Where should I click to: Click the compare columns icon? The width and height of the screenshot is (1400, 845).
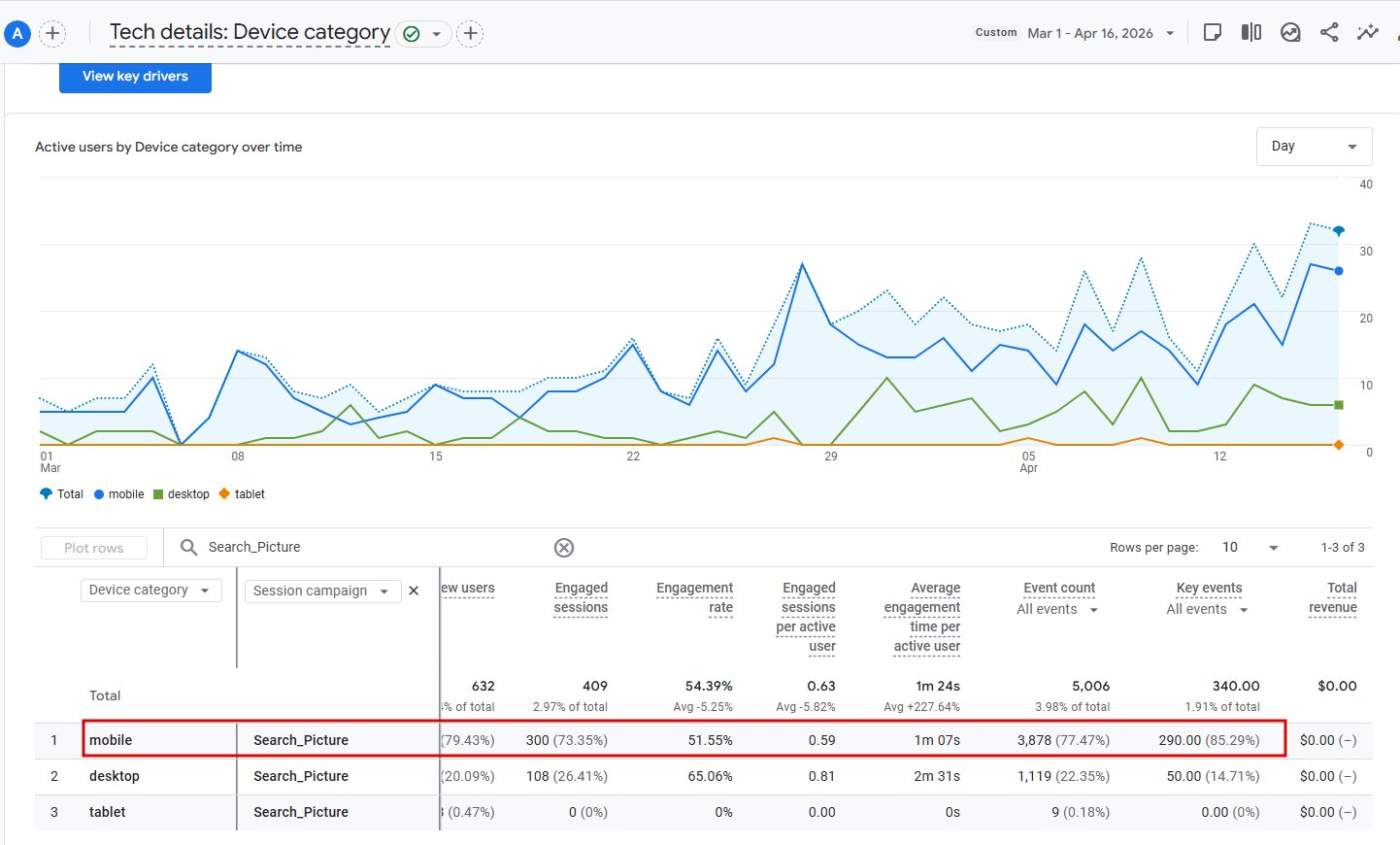(x=1251, y=33)
